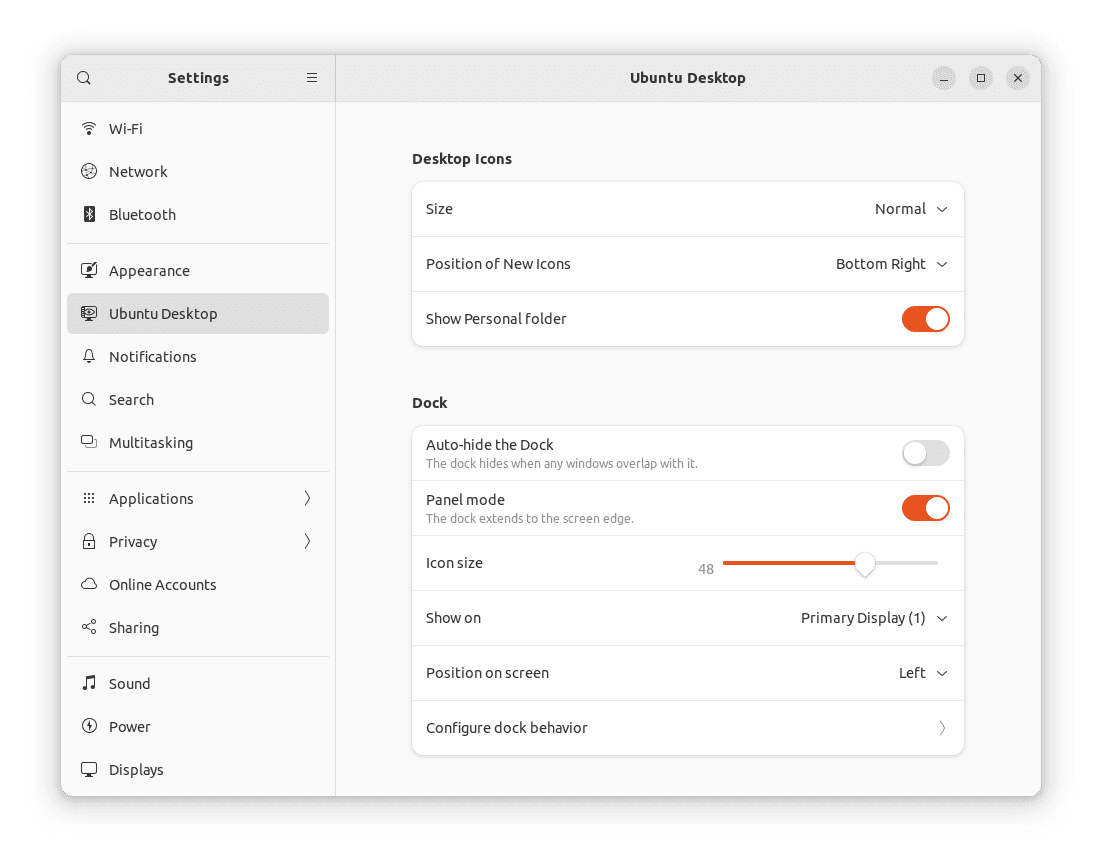Select Online Accounts in sidebar
Screen dimensions: 1102x863
click(x=197, y=584)
